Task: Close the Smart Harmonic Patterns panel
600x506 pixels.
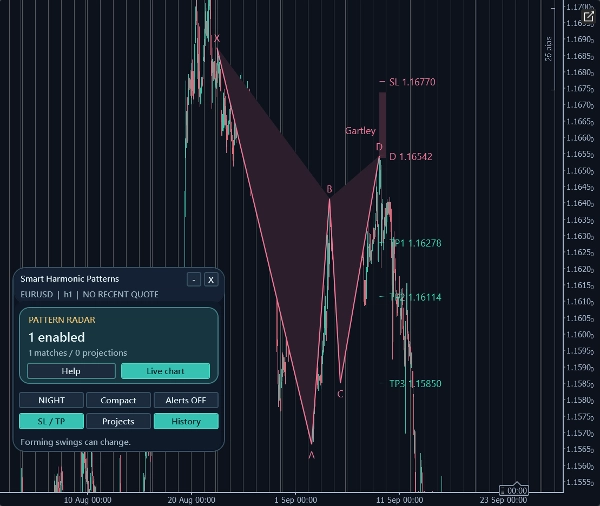Action: pyautogui.click(x=211, y=280)
